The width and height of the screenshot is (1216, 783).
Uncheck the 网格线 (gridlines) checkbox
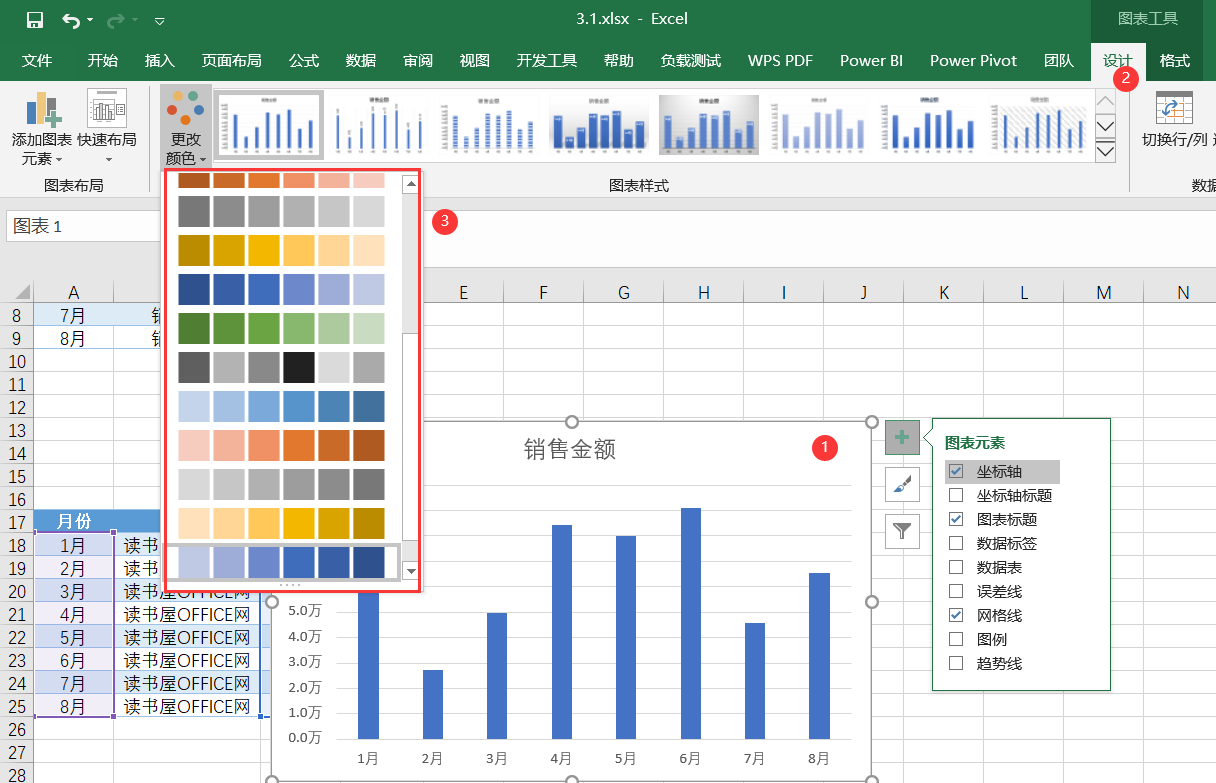pyautogui.click(x=956, y=616)
